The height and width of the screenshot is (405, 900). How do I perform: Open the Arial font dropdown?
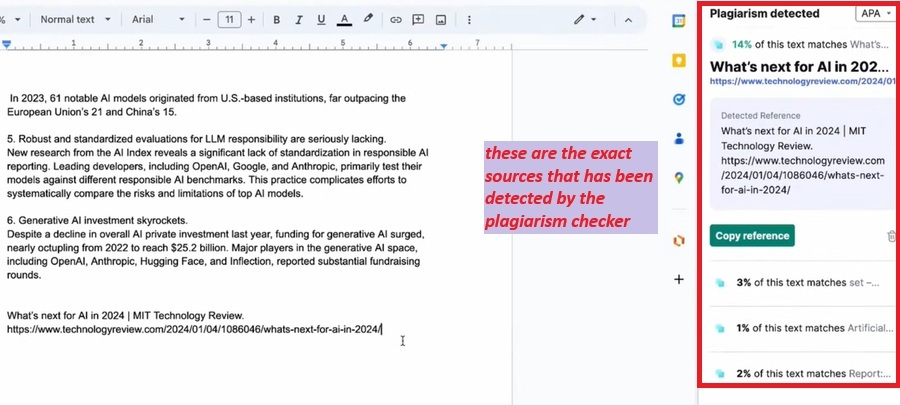(x=158, y=20)
